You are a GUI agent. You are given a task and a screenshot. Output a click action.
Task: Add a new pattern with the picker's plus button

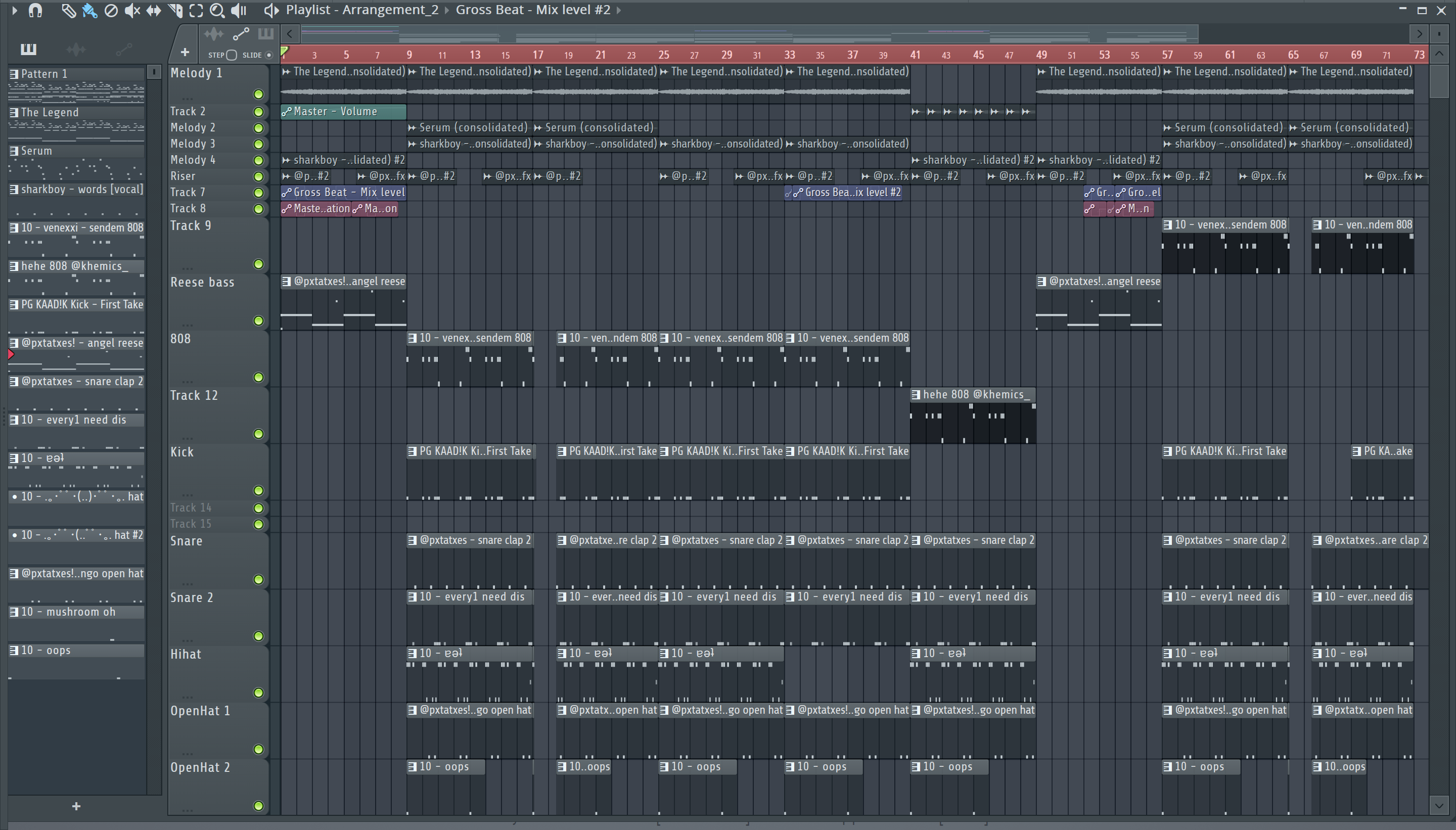tap(76, 807)
